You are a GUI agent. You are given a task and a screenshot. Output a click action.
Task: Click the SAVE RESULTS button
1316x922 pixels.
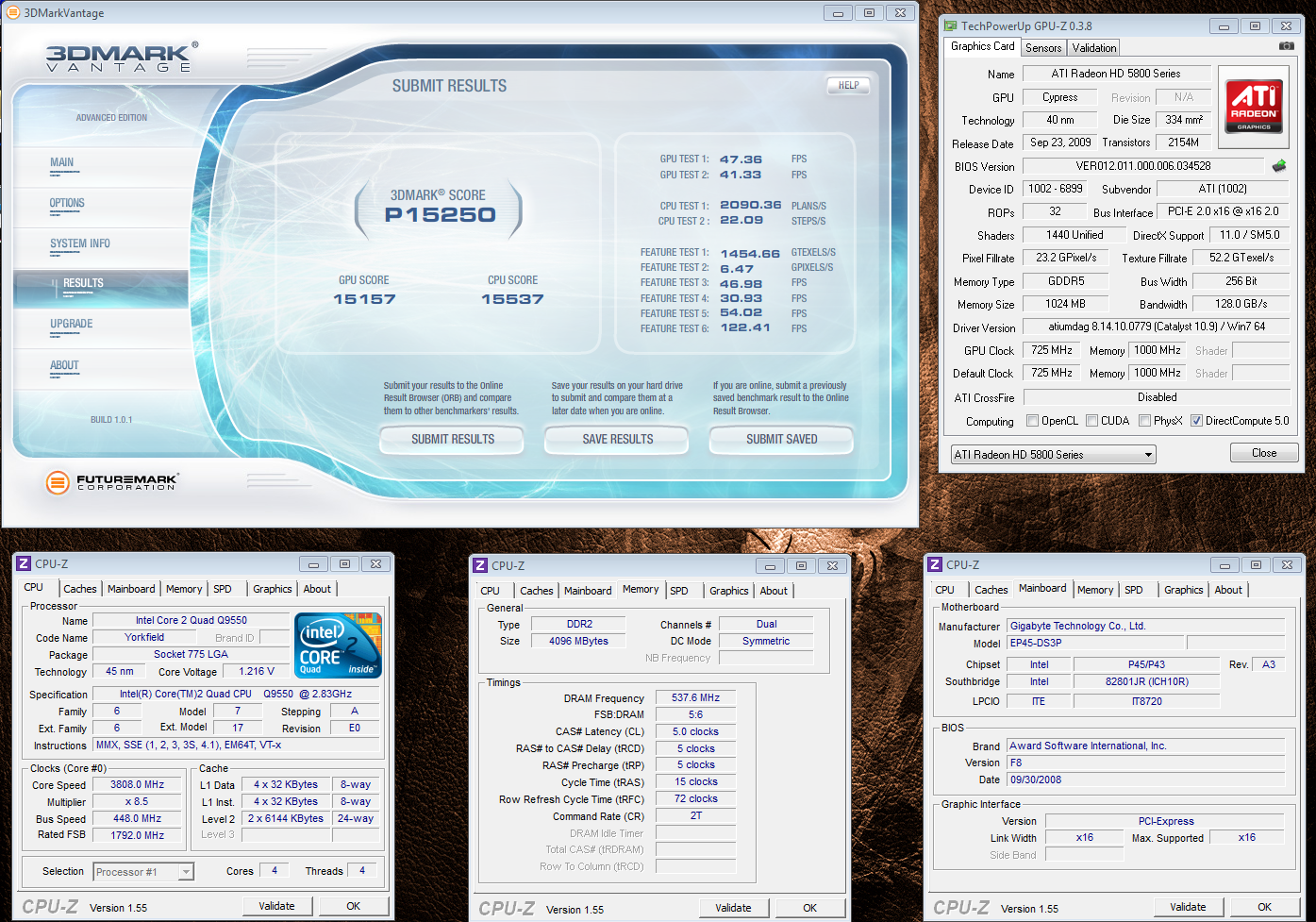click(618, 439)
